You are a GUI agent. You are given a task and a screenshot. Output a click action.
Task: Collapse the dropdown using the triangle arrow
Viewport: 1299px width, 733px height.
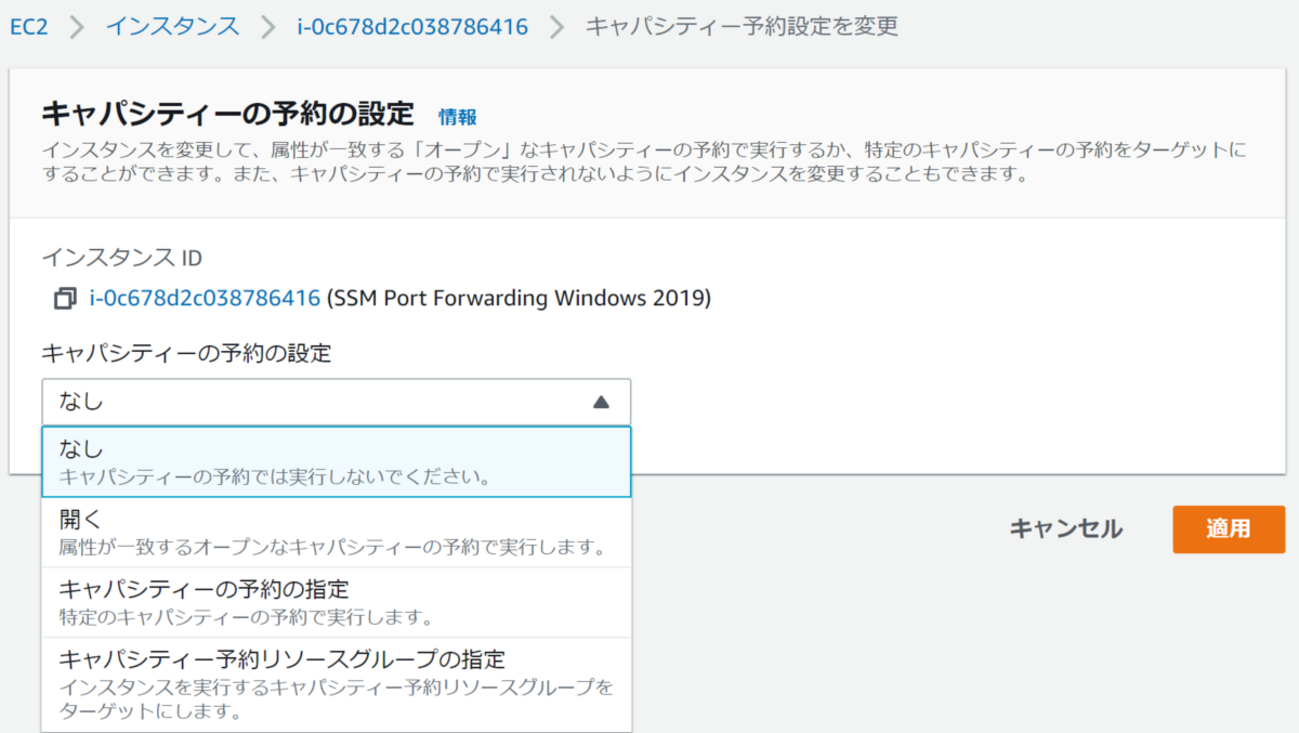(x=600, y=402)
